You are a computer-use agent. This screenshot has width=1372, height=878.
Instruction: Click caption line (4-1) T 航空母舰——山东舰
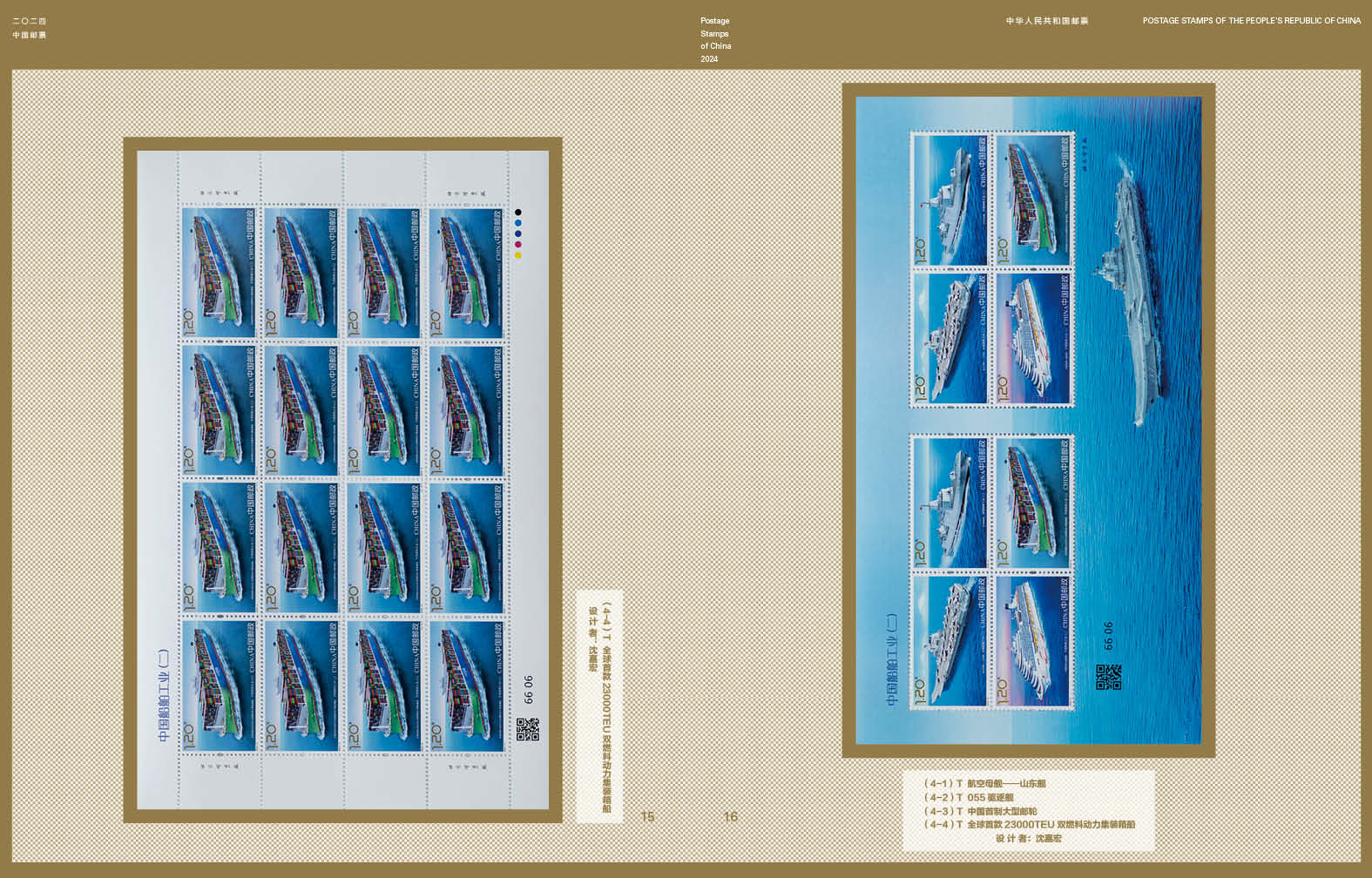pyautogui.click(x=984, y=783)
